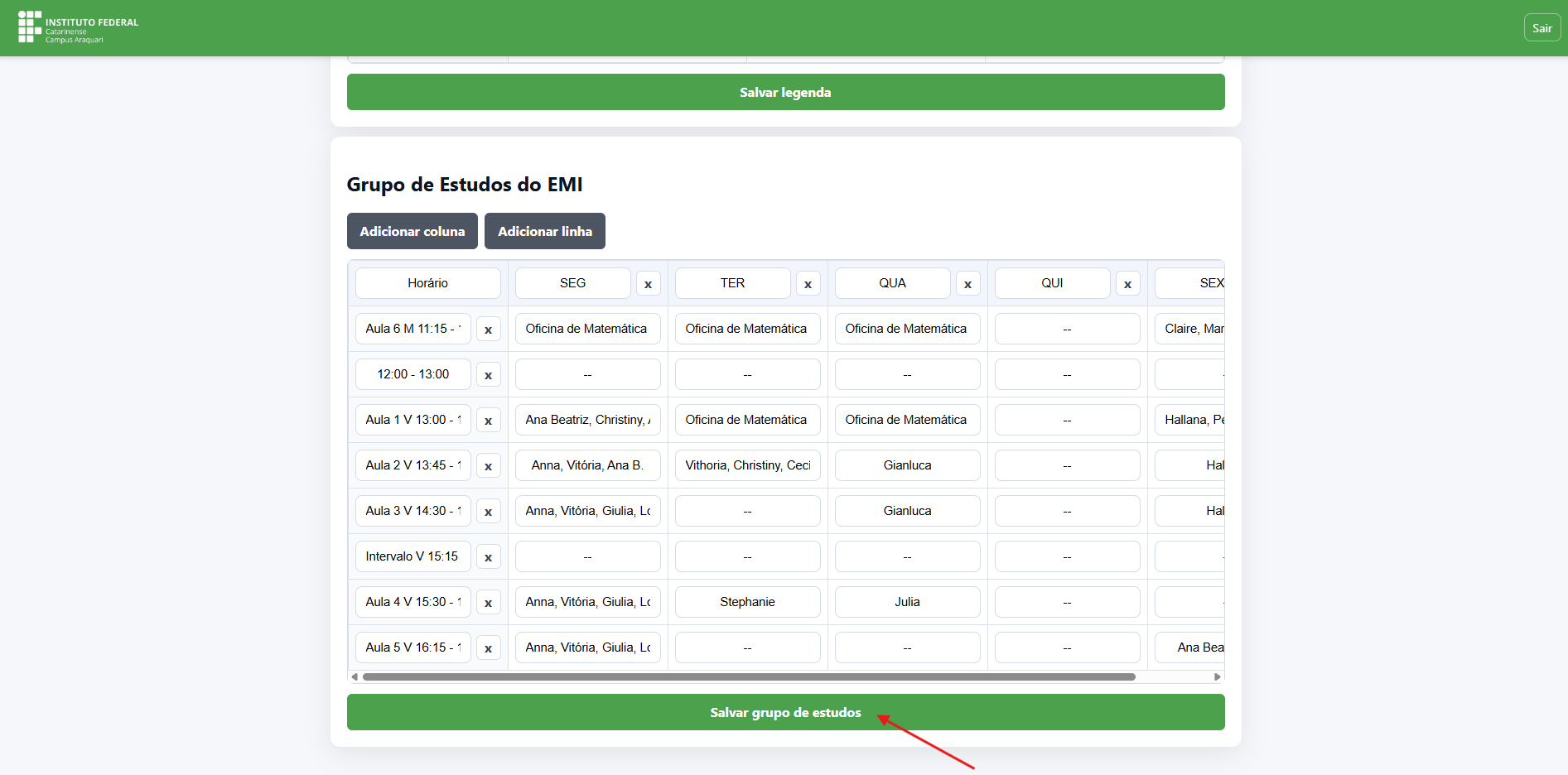The image size is (1568, 775).
Task: Edit the Stephanie cell under TER
Action: [748, 602]
